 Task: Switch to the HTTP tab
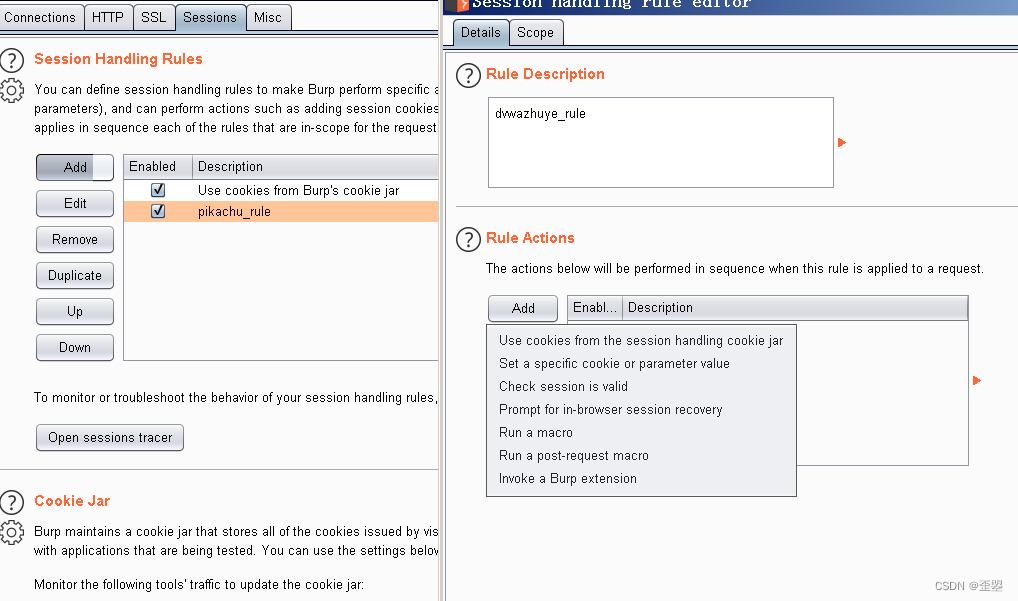[108, 18]
